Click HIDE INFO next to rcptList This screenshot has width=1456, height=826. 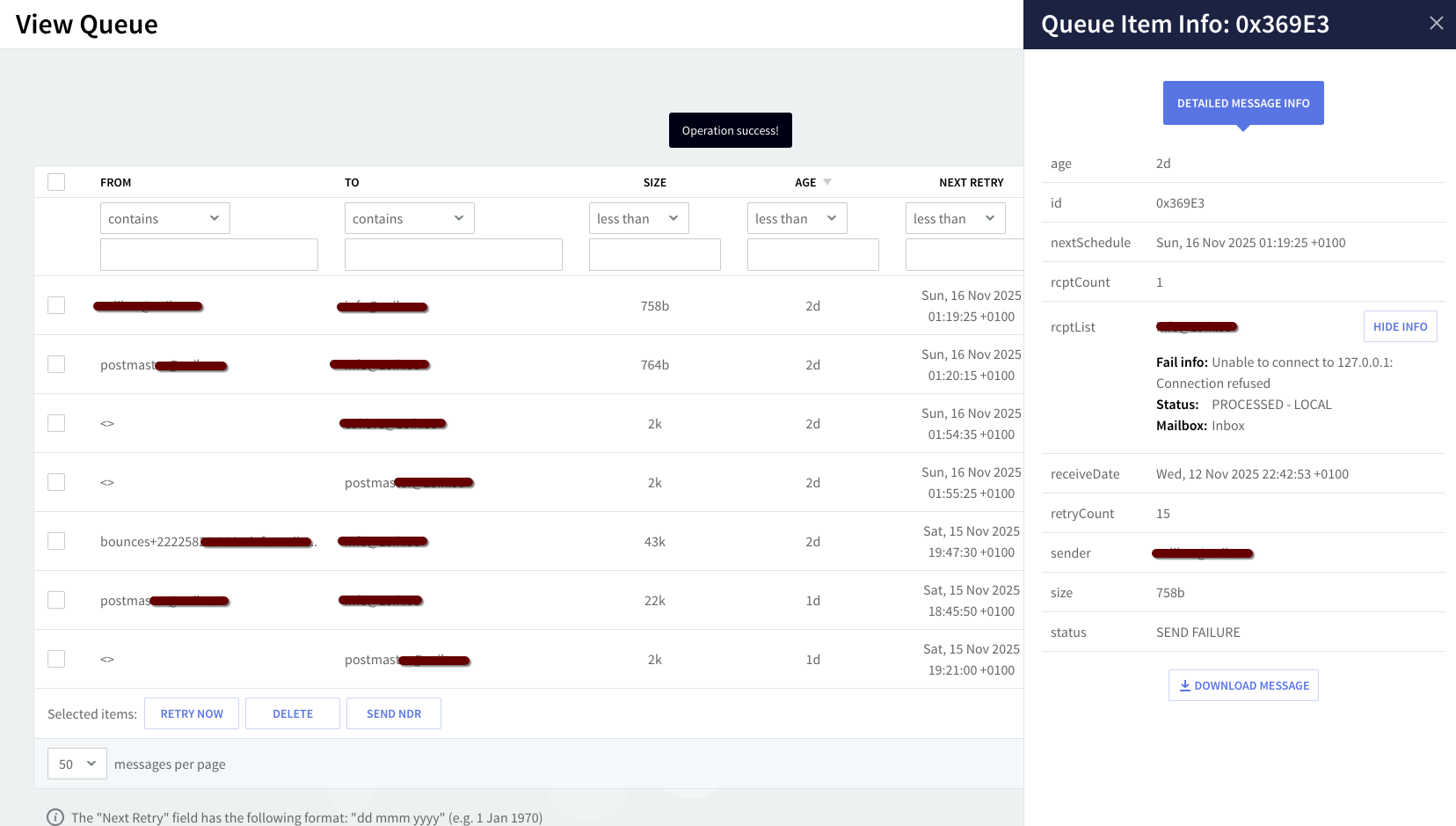coord(1400,326)
